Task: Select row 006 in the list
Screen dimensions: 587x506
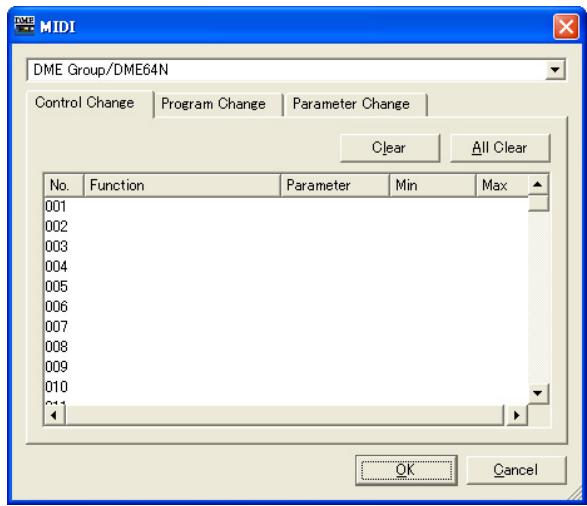Action: tap(286, 307)
